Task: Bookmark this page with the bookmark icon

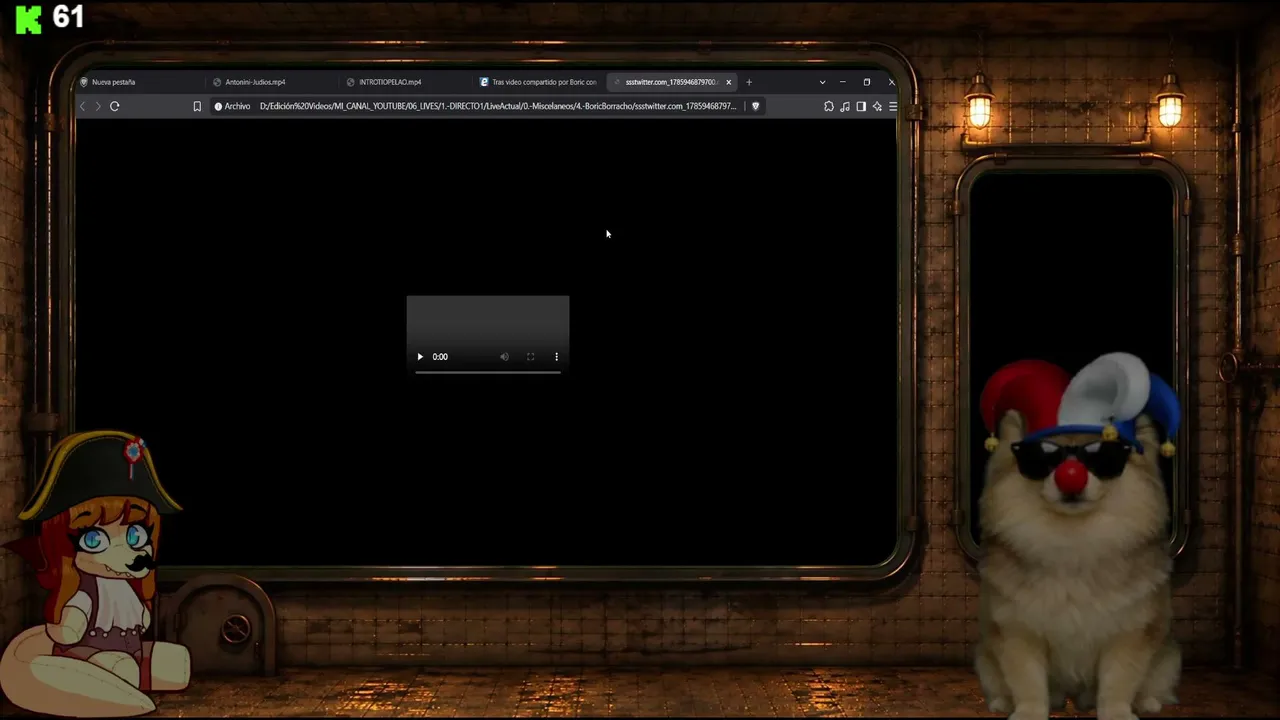Action: (x=197, y=106)
